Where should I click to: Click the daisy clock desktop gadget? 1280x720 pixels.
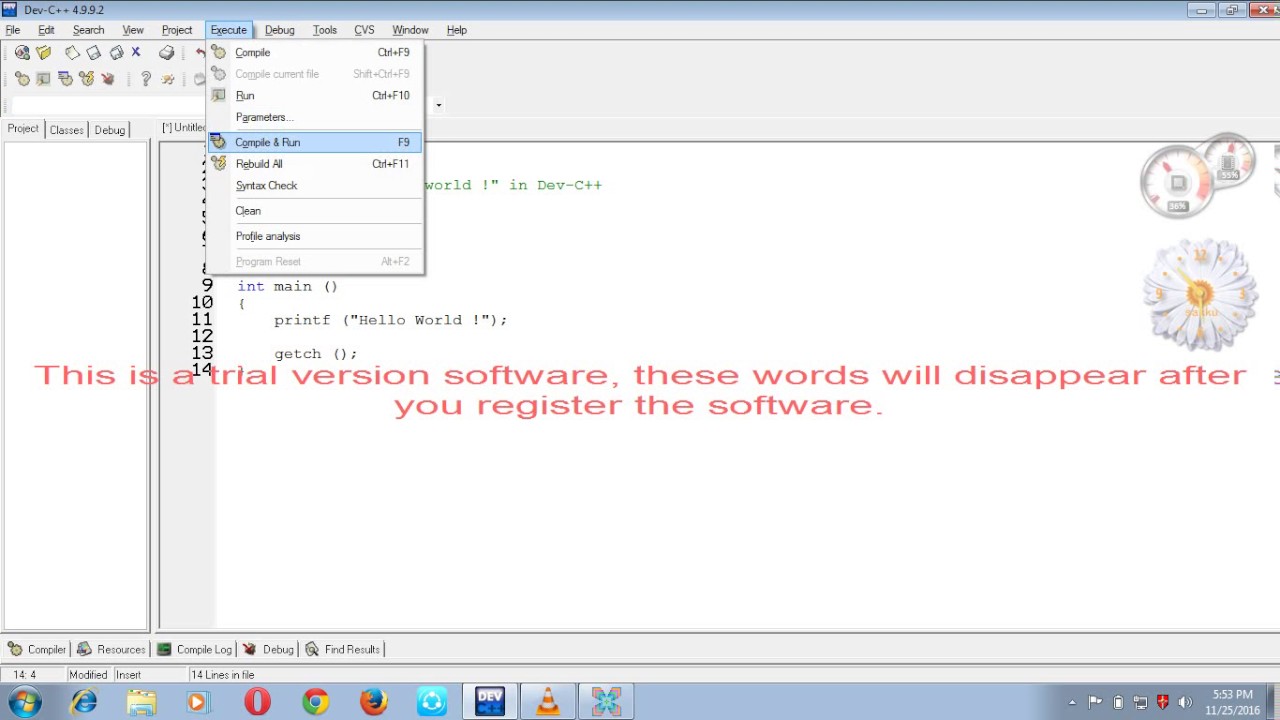pyautogui.click(x=1200, y=294)
